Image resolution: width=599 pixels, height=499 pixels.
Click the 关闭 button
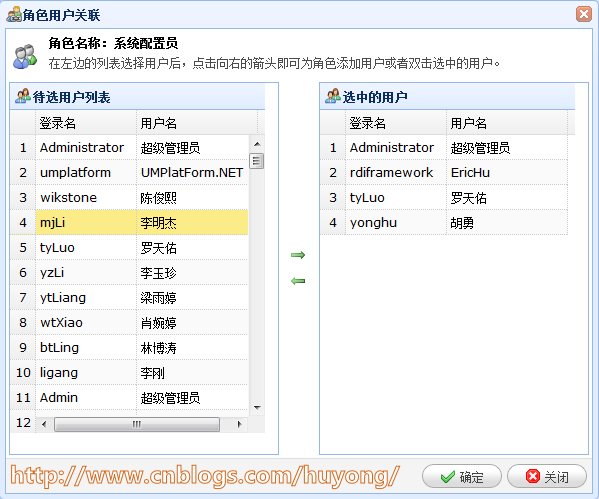click(x=547, y=476)
